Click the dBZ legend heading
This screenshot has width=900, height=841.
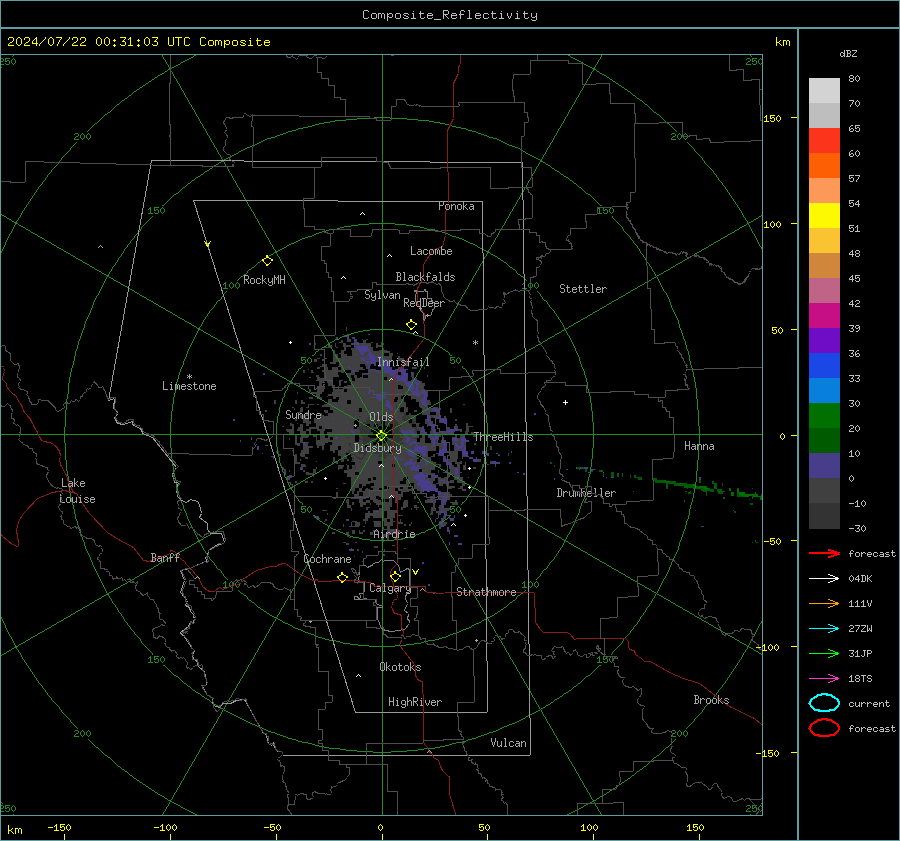coord(848,53)
